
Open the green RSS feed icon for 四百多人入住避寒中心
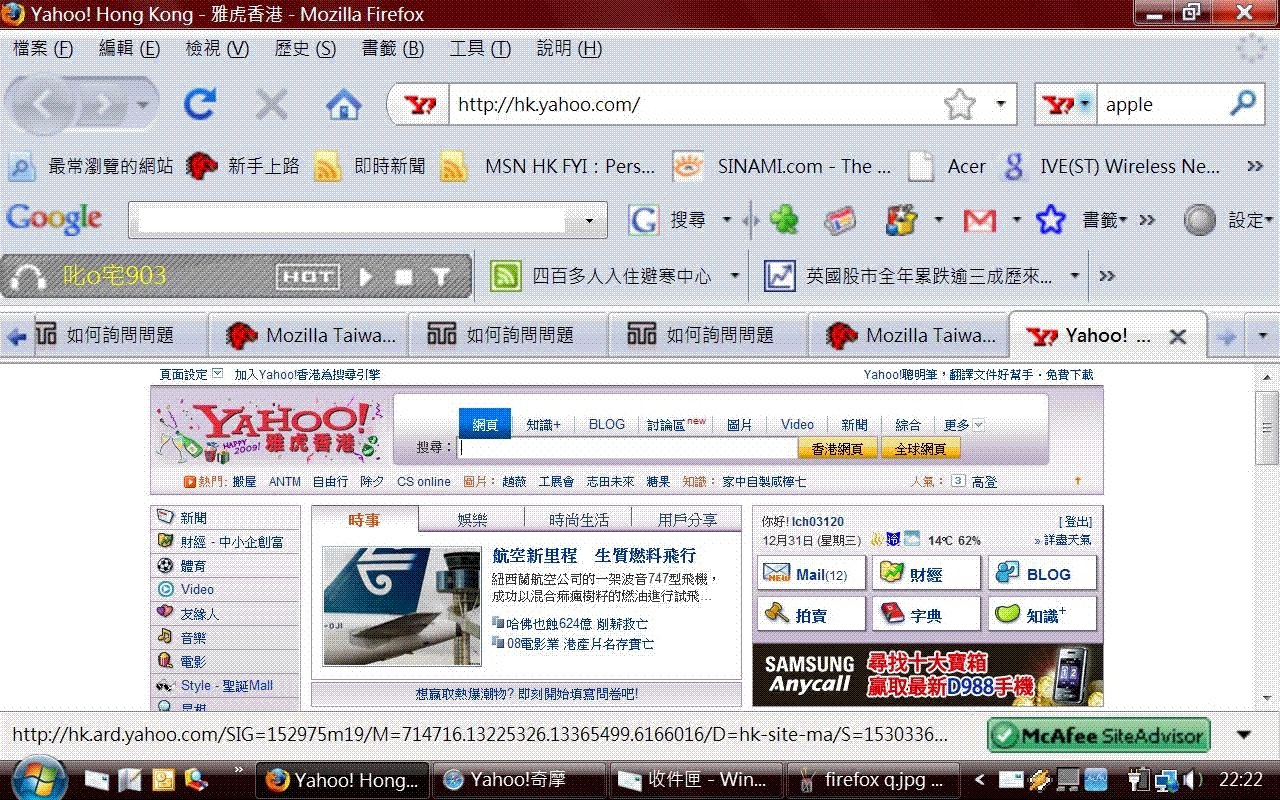507,276
